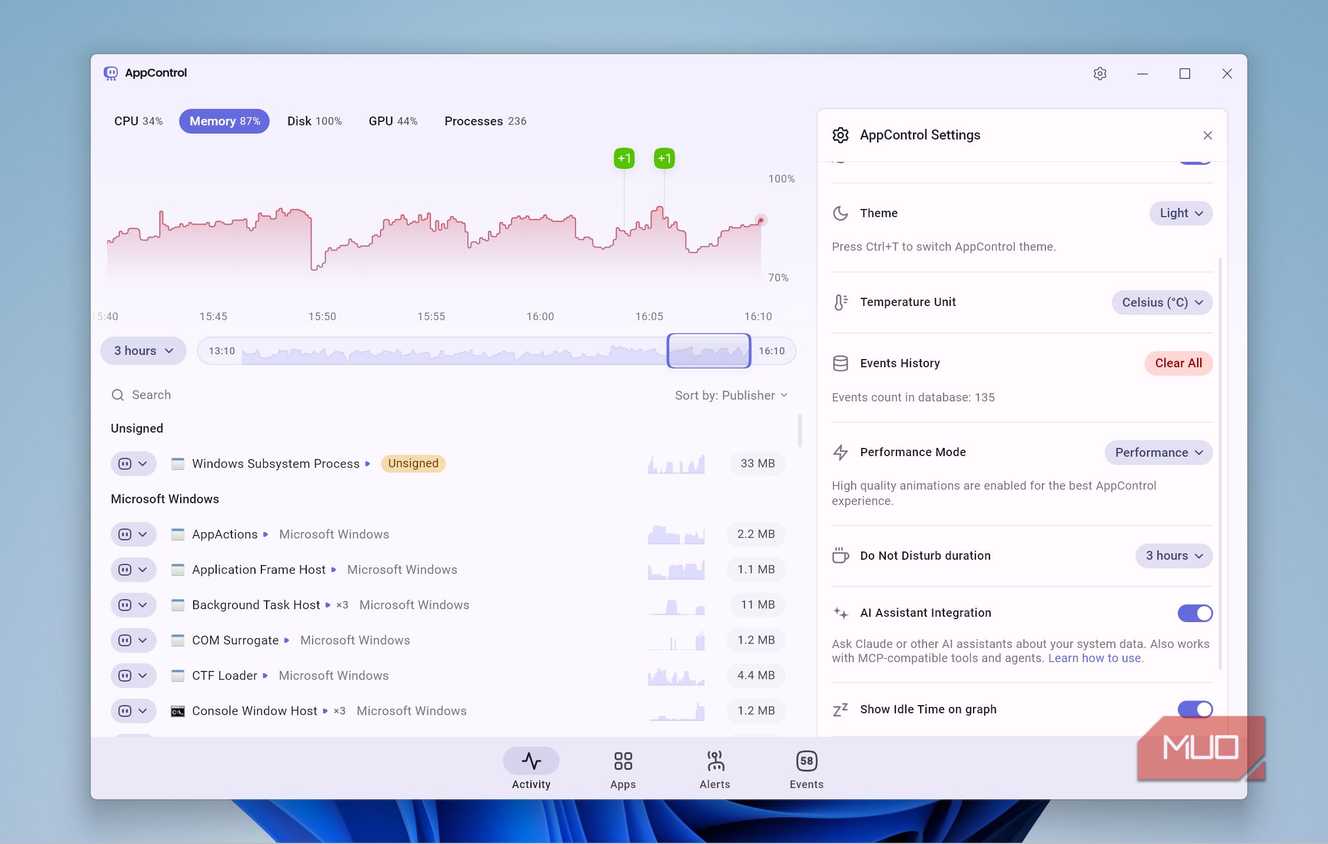Click the Performance Mode lightning icon
This screenshot has width=1328, height=844.
pos(841,452)
